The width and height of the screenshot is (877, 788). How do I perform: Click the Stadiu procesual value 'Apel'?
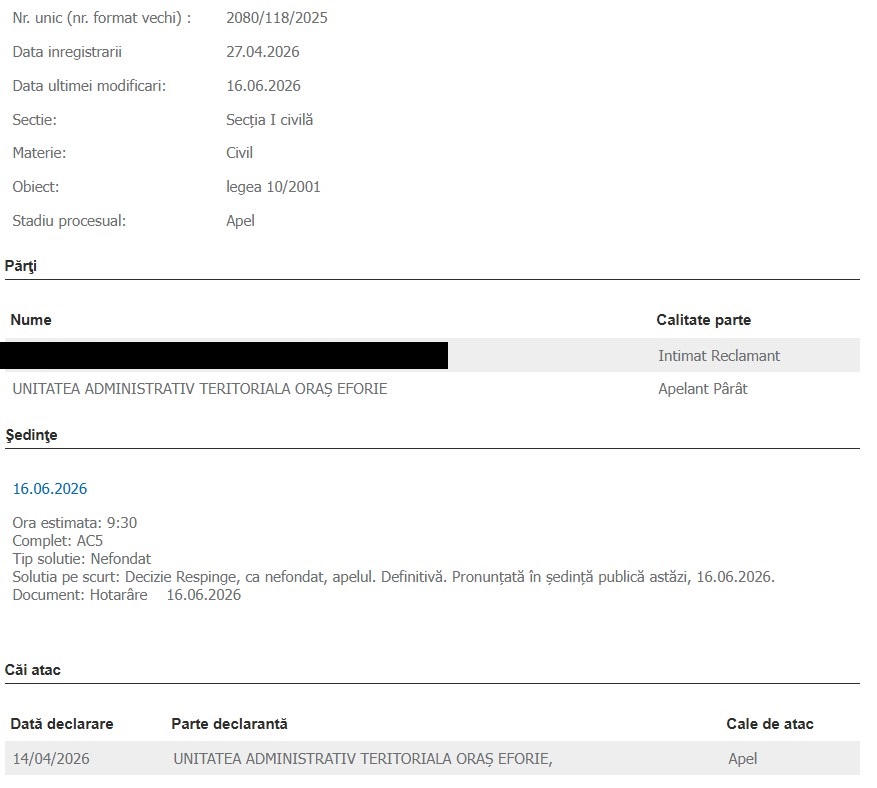pyautogui.click(x=241, y=221)
